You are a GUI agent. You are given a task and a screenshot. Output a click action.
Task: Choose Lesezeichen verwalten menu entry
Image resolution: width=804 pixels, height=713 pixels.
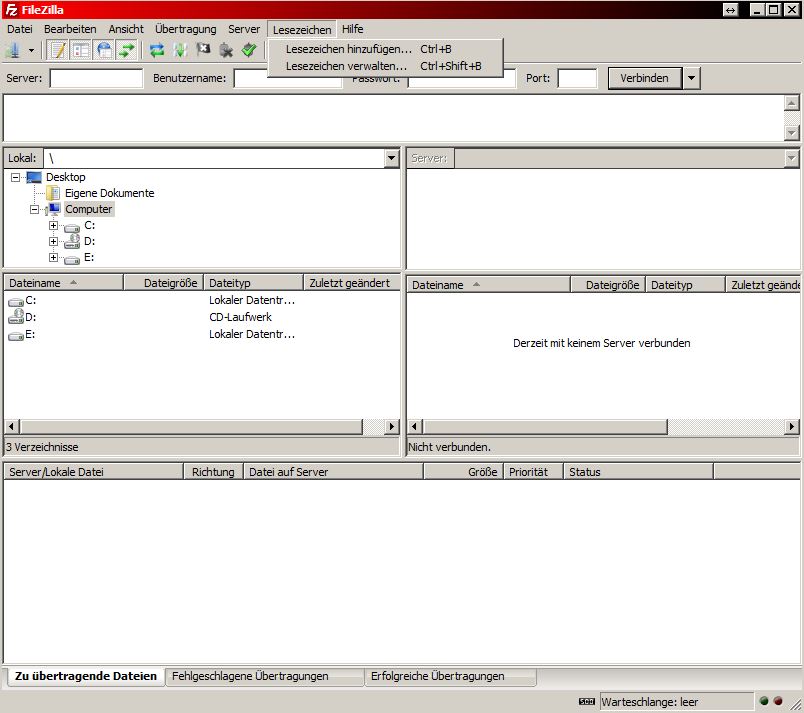click(385, 66)
